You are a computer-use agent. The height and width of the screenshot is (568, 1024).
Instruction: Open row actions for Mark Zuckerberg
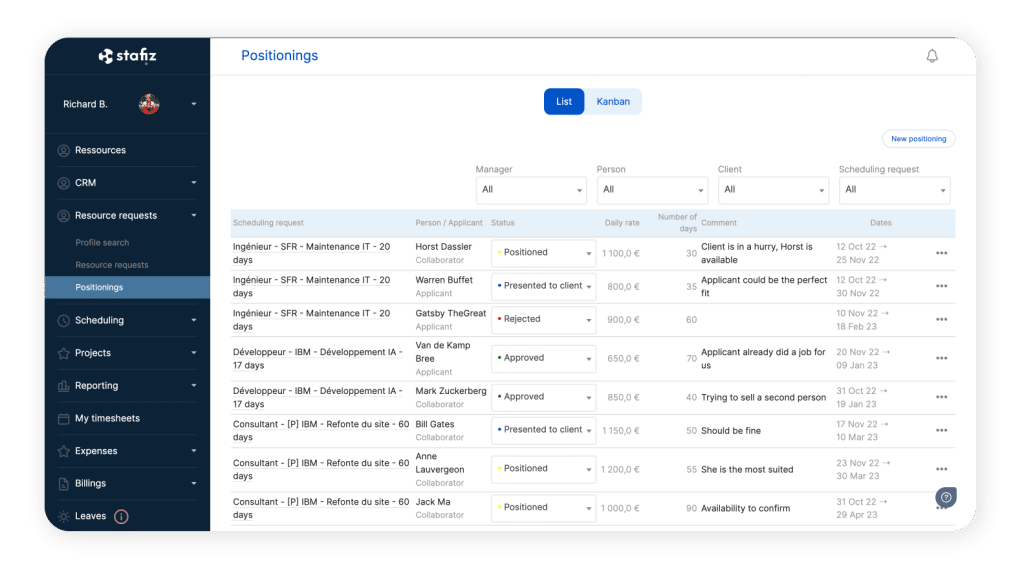[x=941, y=397]
